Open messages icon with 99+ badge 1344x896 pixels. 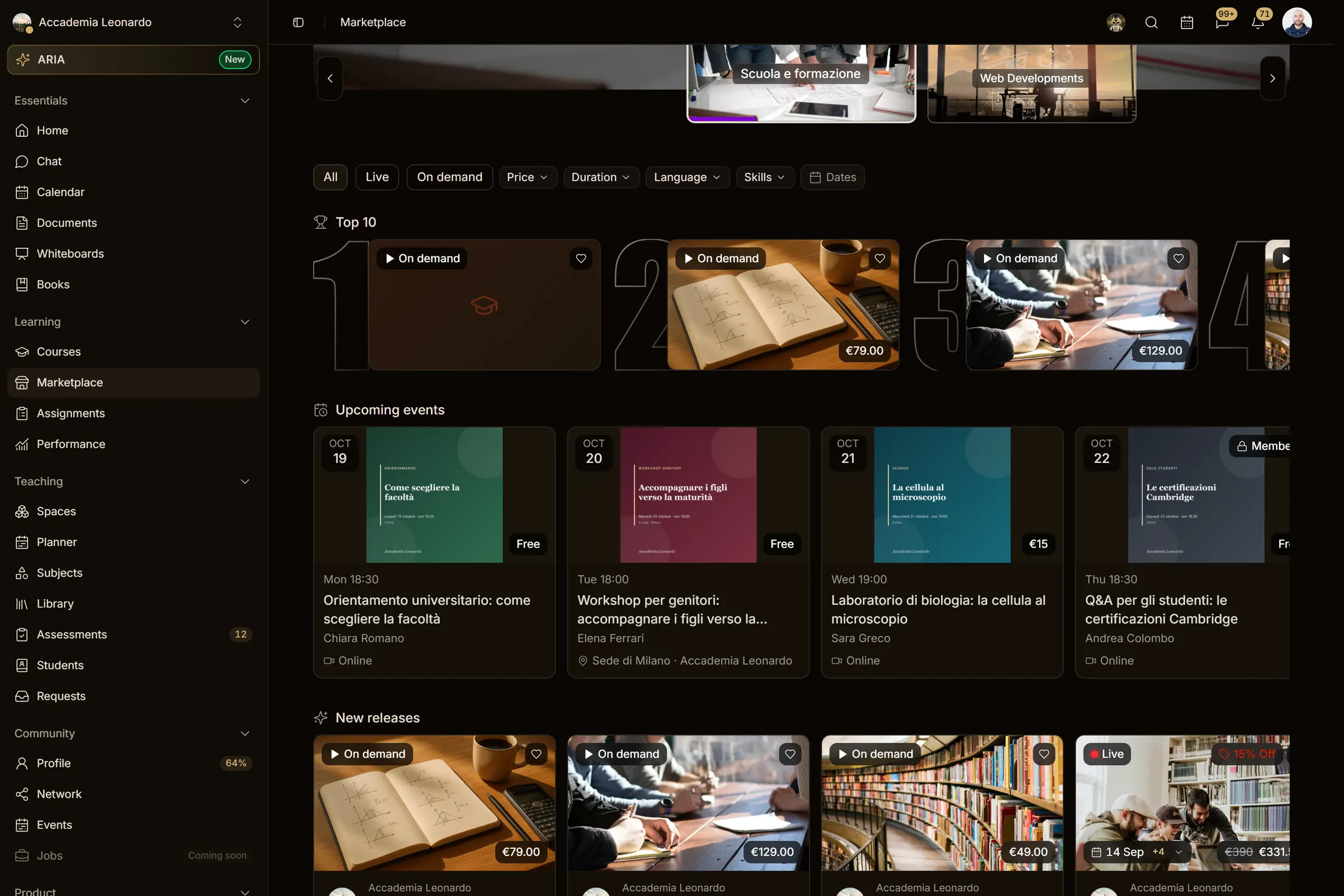tap(1223, 22)
